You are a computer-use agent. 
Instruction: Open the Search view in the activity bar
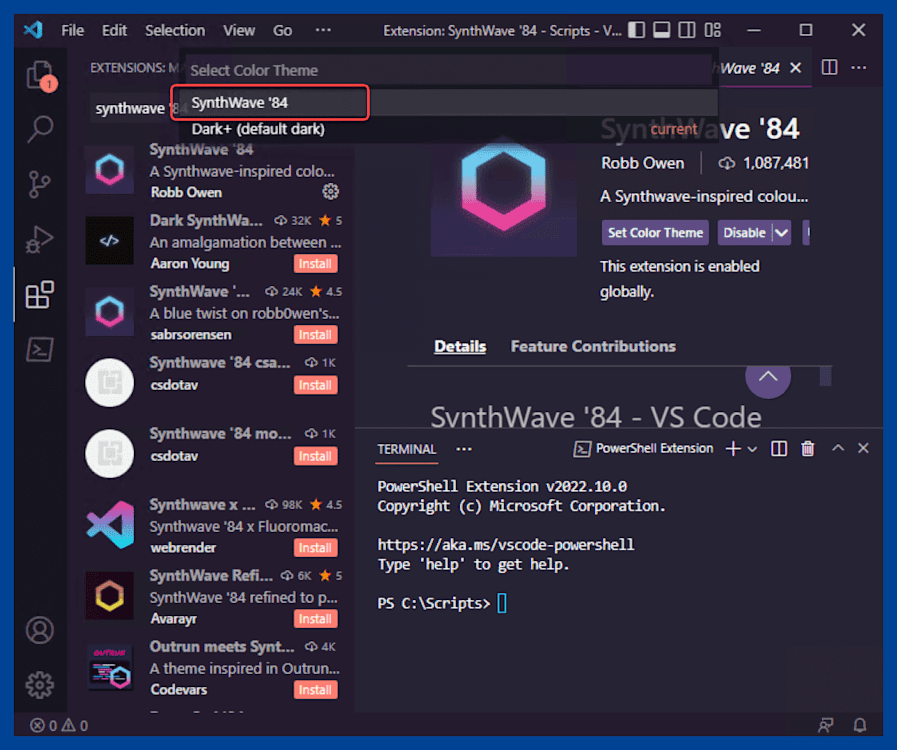pyautogui.click(x=39, y=129)
